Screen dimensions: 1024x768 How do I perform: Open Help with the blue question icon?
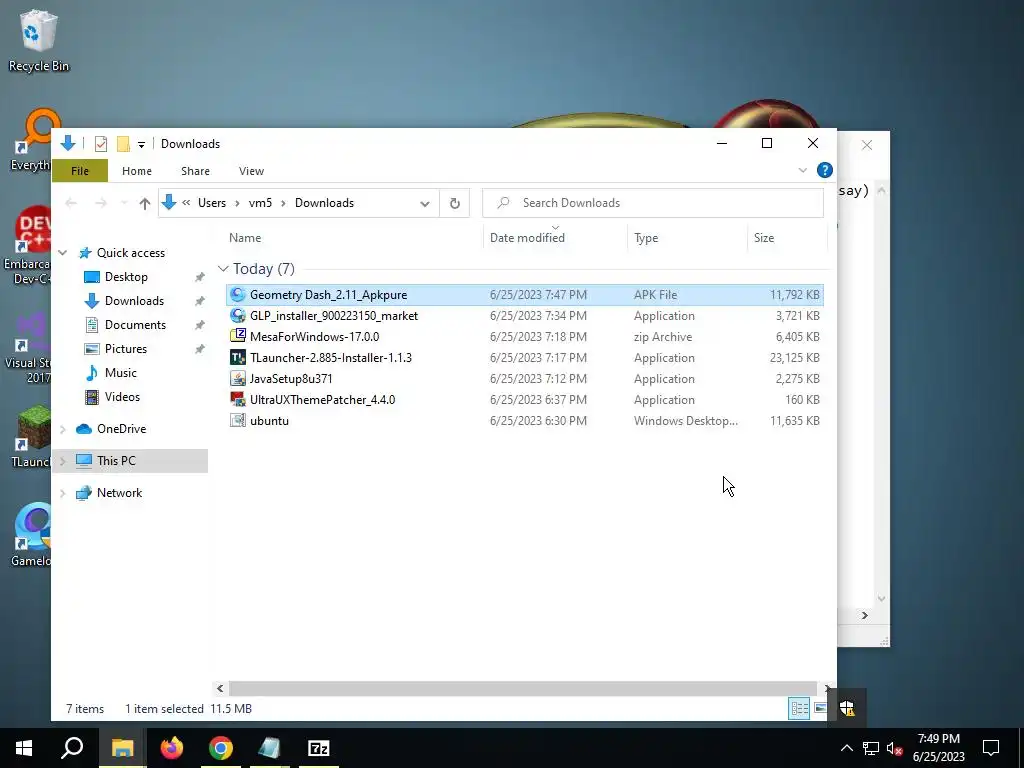click(825, 170)
